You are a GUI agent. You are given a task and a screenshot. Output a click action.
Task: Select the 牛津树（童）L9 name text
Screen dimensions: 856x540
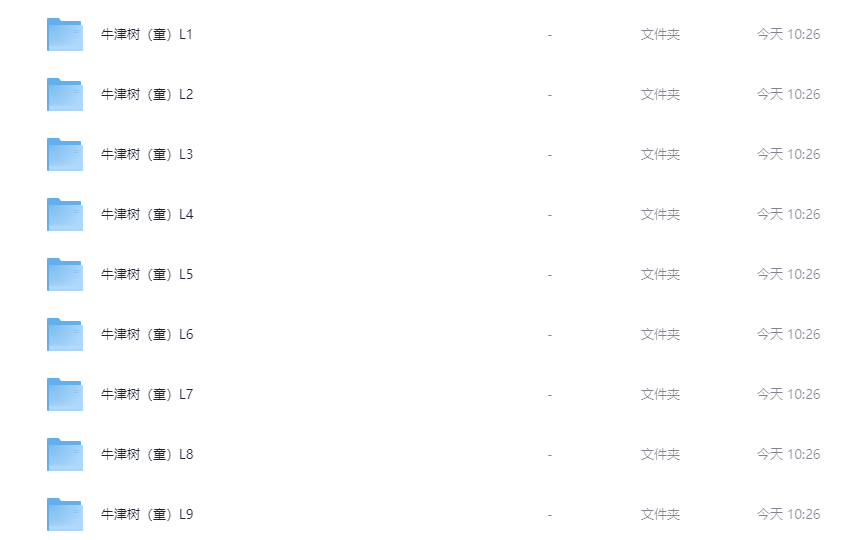coord(147,515)
